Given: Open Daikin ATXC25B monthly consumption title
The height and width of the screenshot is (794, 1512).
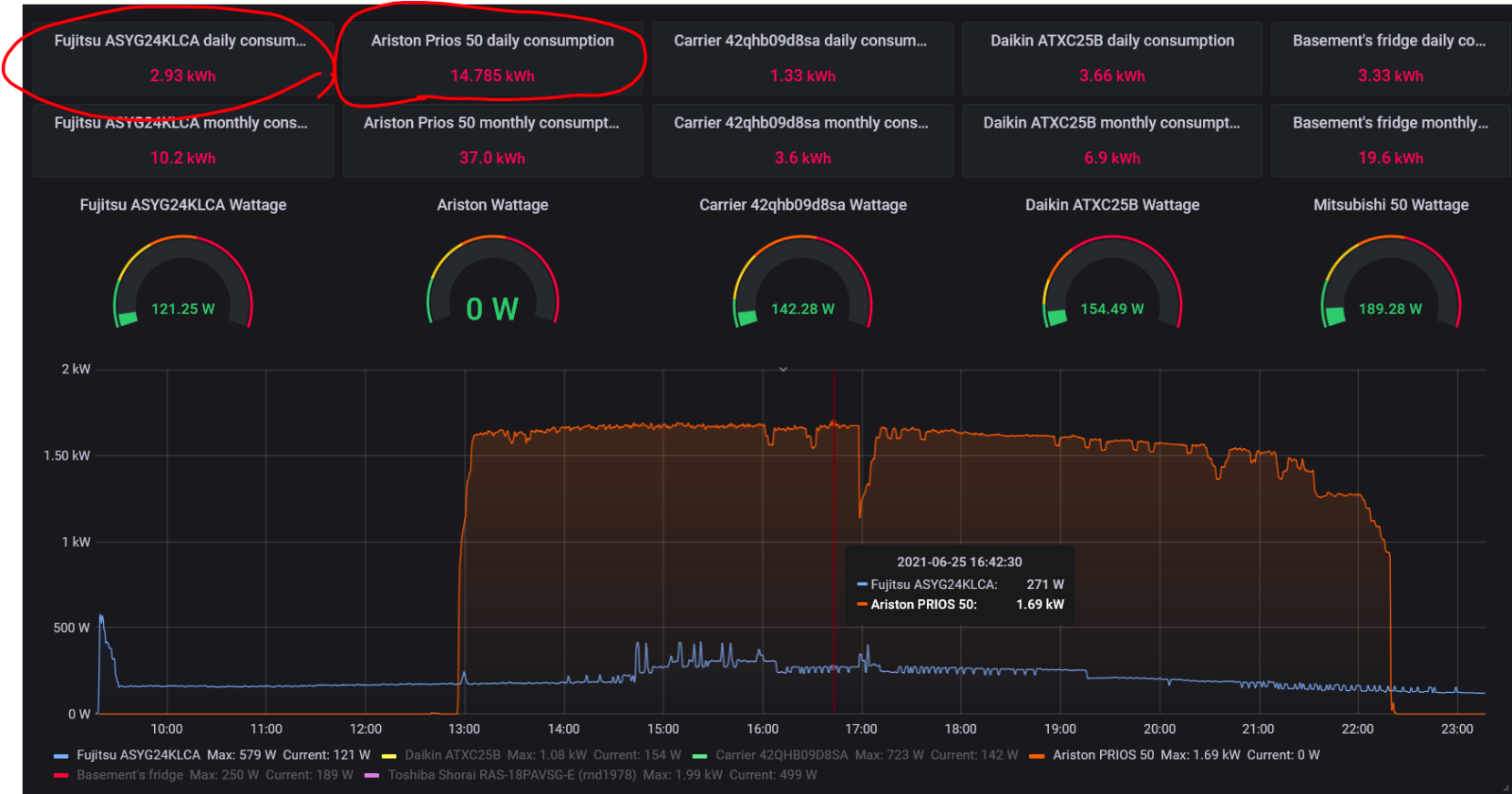Looking at the screenshot, I should 1111,123.
